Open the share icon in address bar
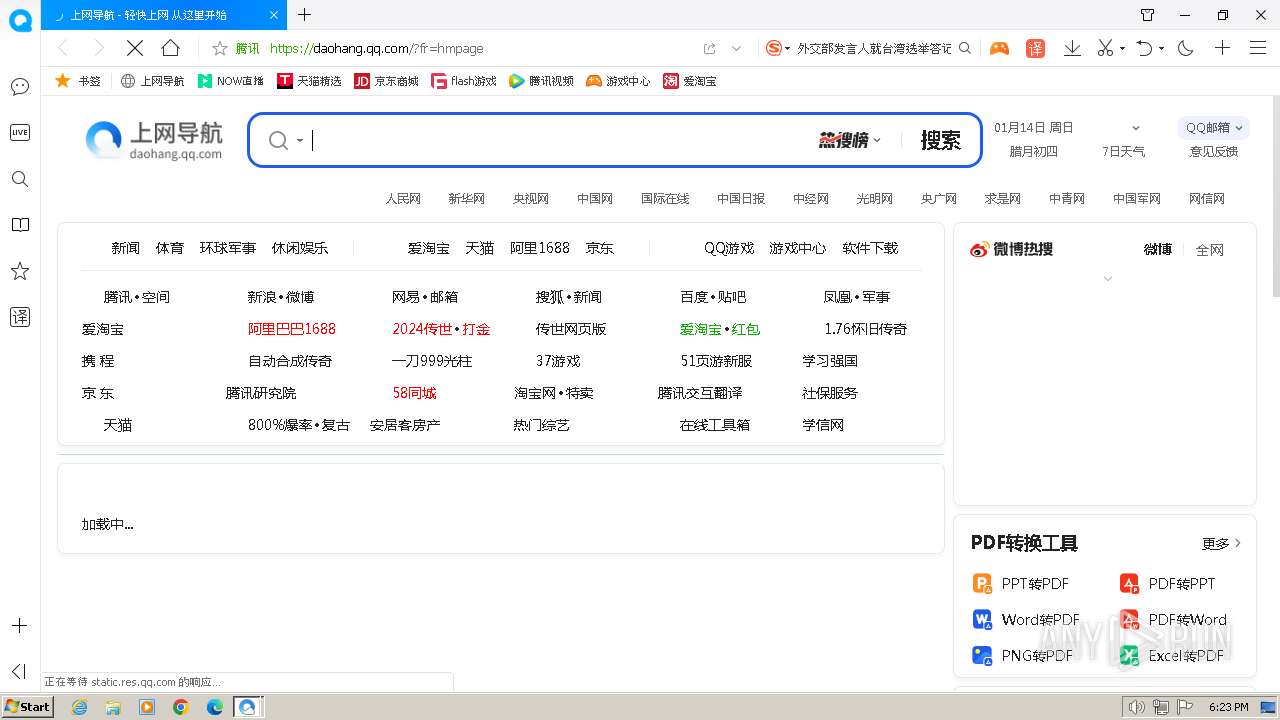Viewport: 1280px width, 720px height. click(710, 48)
